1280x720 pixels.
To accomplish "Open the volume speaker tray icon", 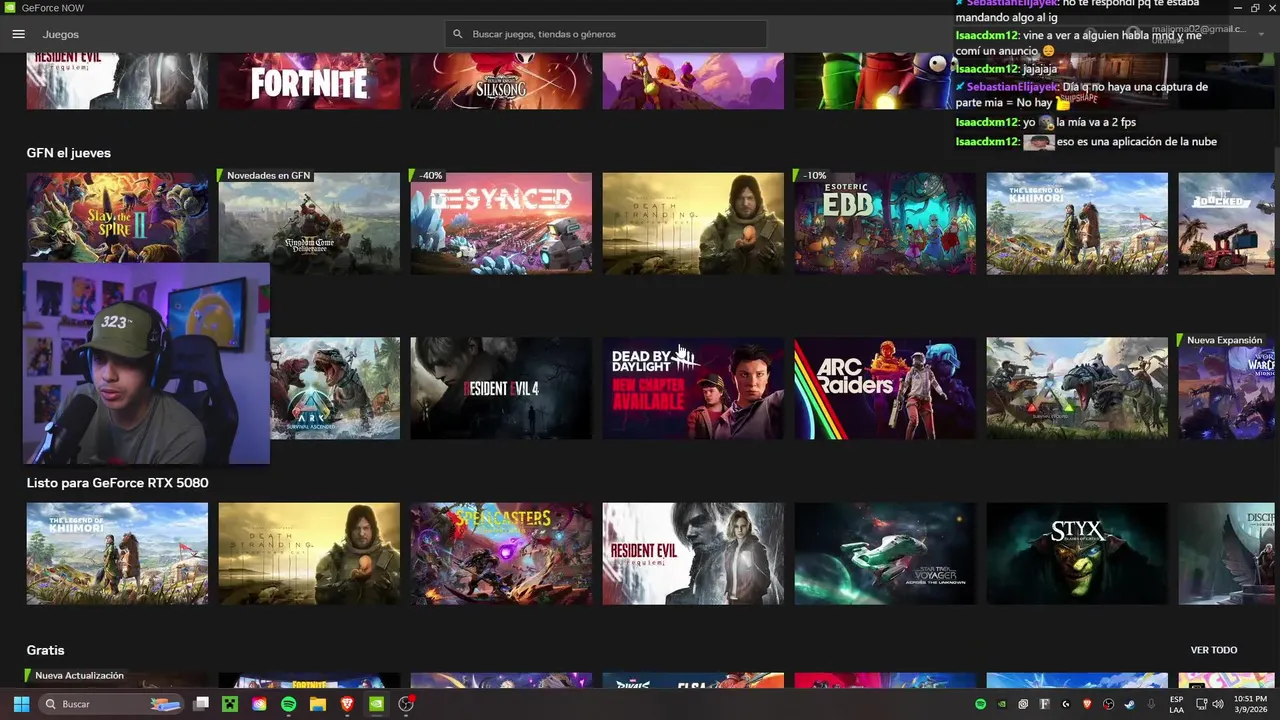I will tap(1218, 704).
